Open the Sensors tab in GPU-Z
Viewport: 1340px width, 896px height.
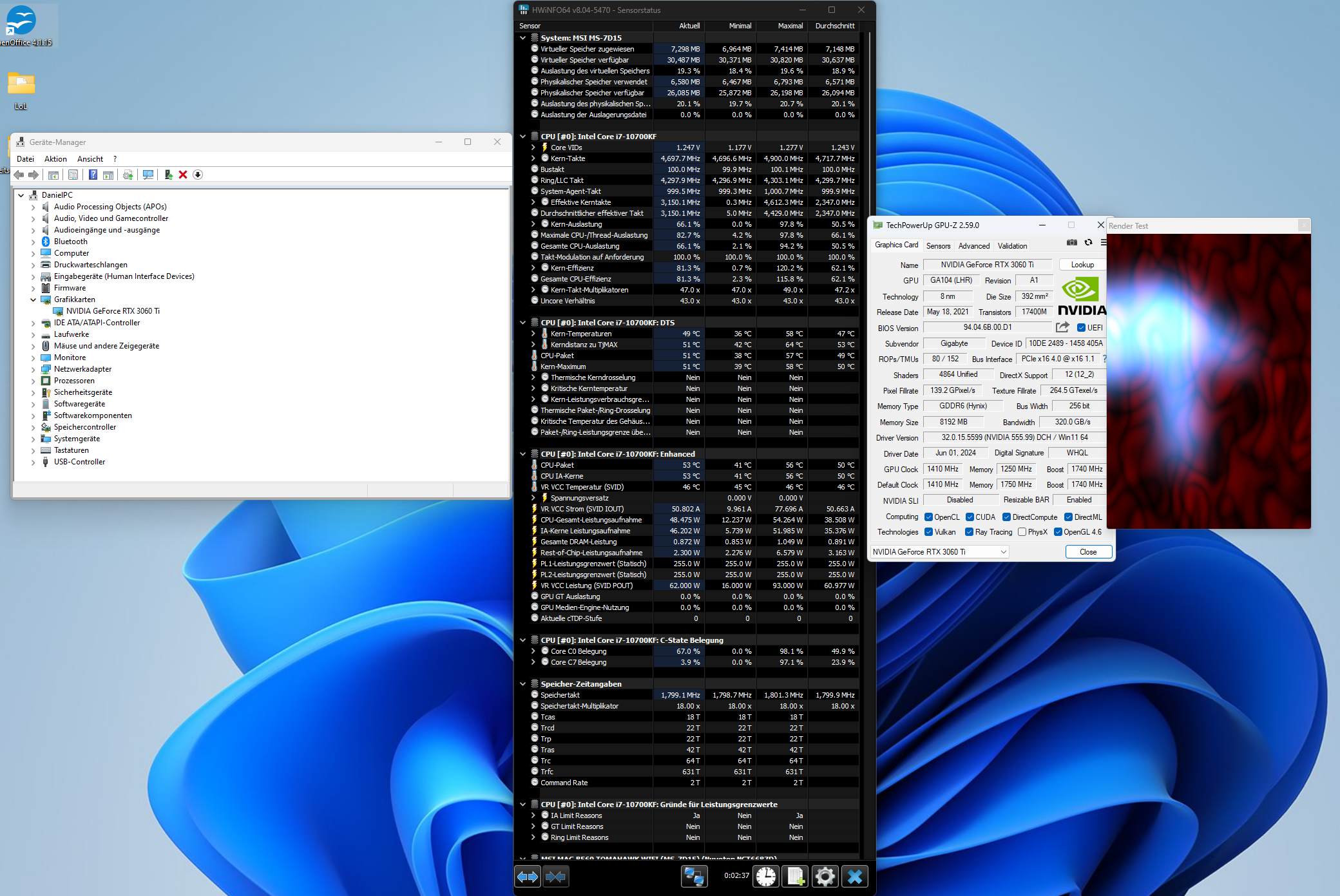click(938, 246)
